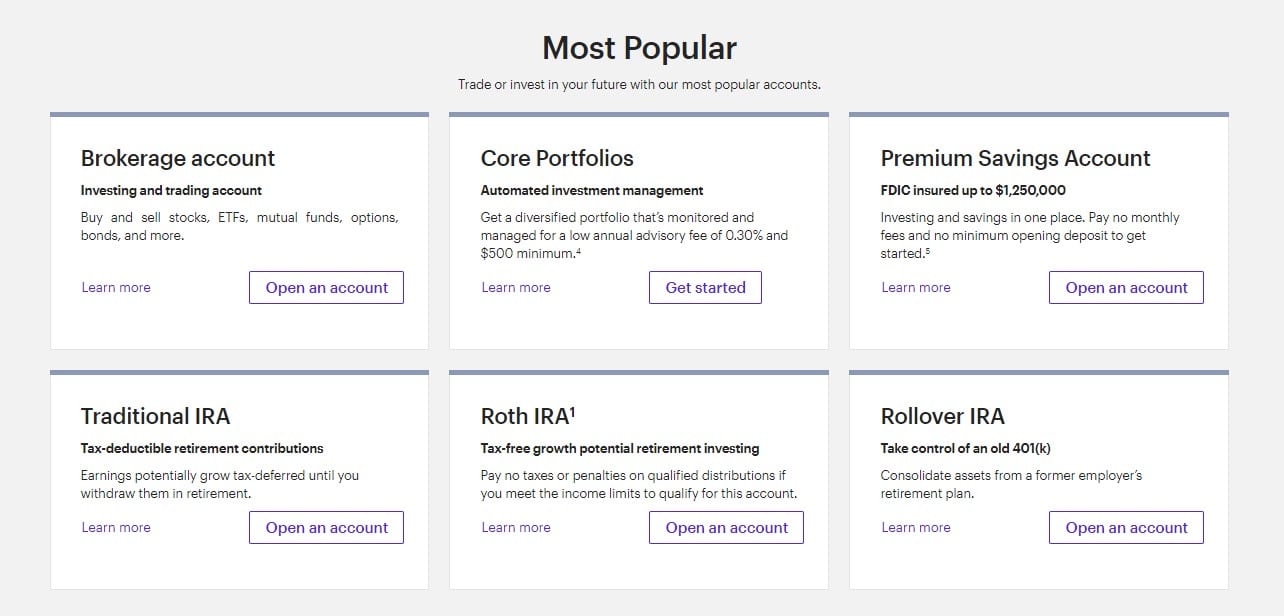Select the Rollover IRA card heading

tap(942, 416)
